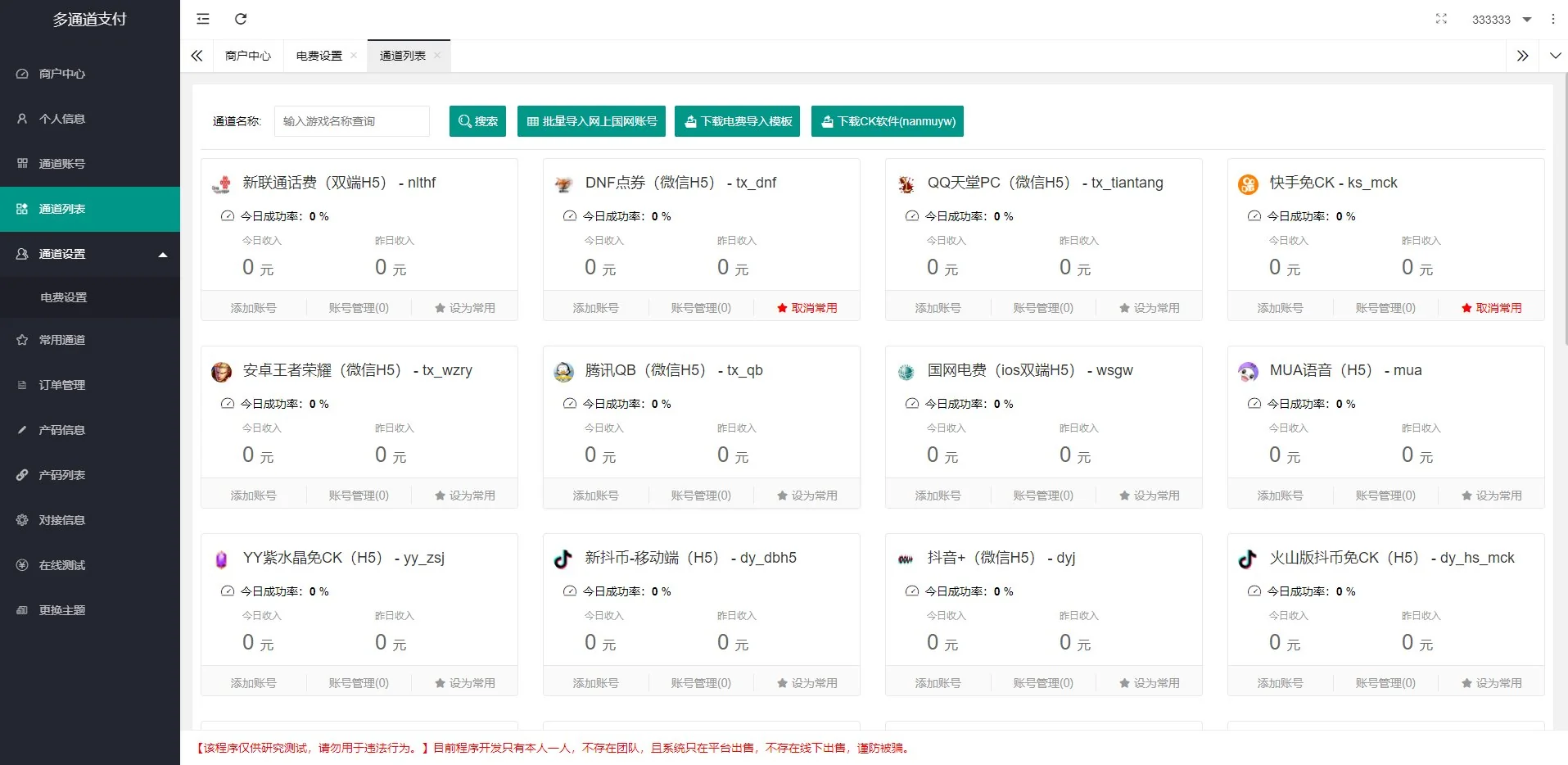This screenshot has height=765, width=1568.
Task: Open 对接信息 from the sidebar
Action: coord(60,519)
